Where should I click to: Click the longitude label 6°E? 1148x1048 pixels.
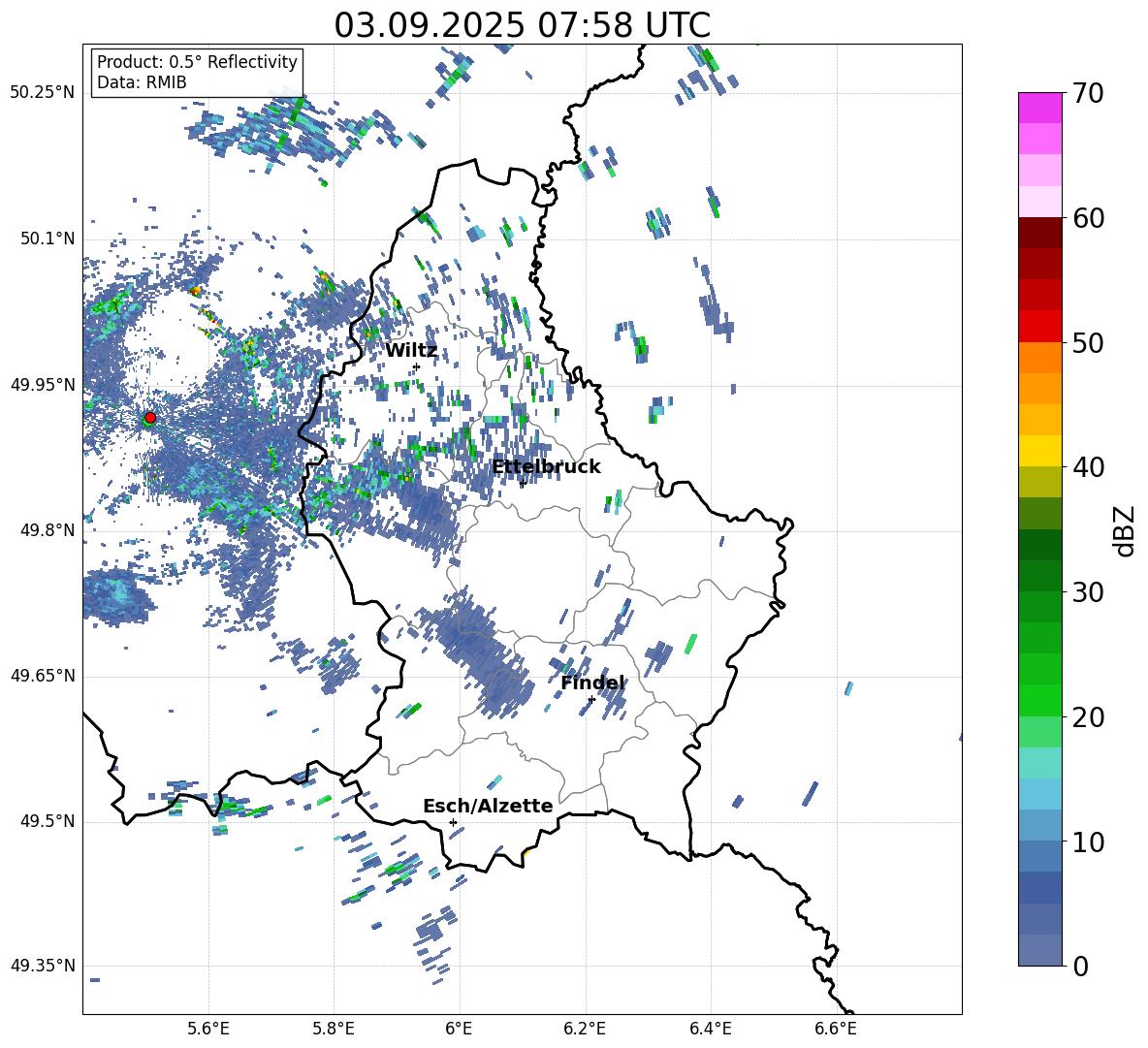(459, 1029)
